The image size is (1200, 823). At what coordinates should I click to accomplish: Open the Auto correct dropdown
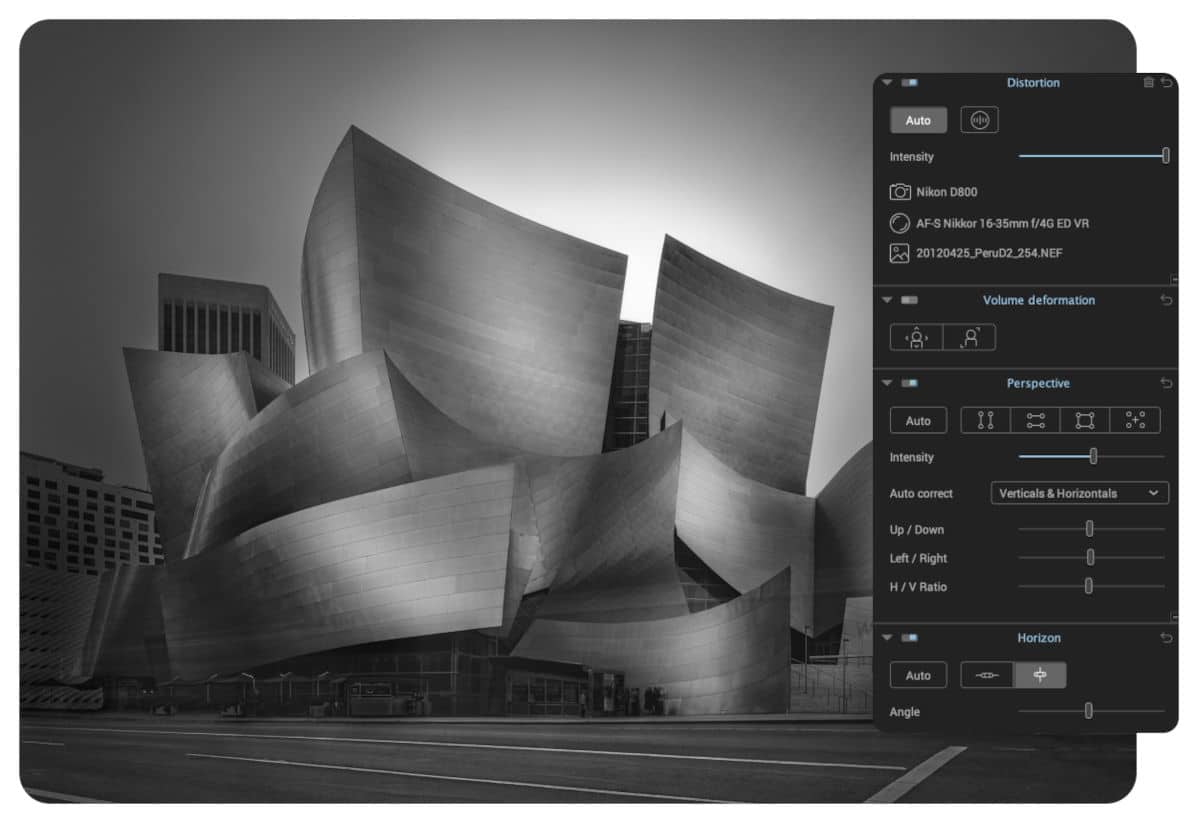pos(1079,493)
